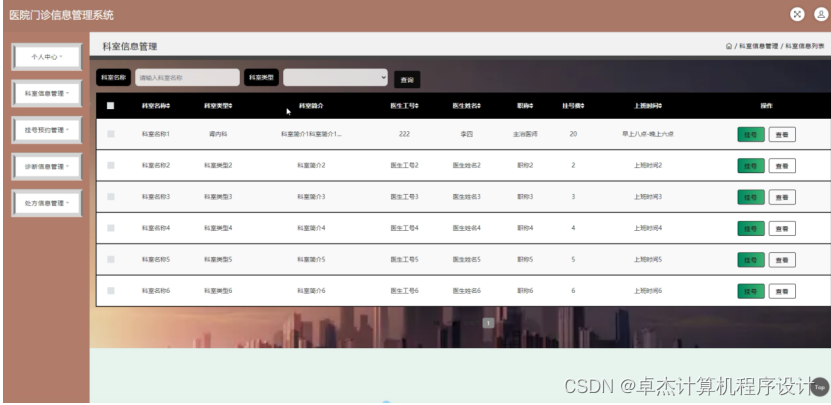Click the 上班时间4 cell
The image size is (831, 405).
648,228
